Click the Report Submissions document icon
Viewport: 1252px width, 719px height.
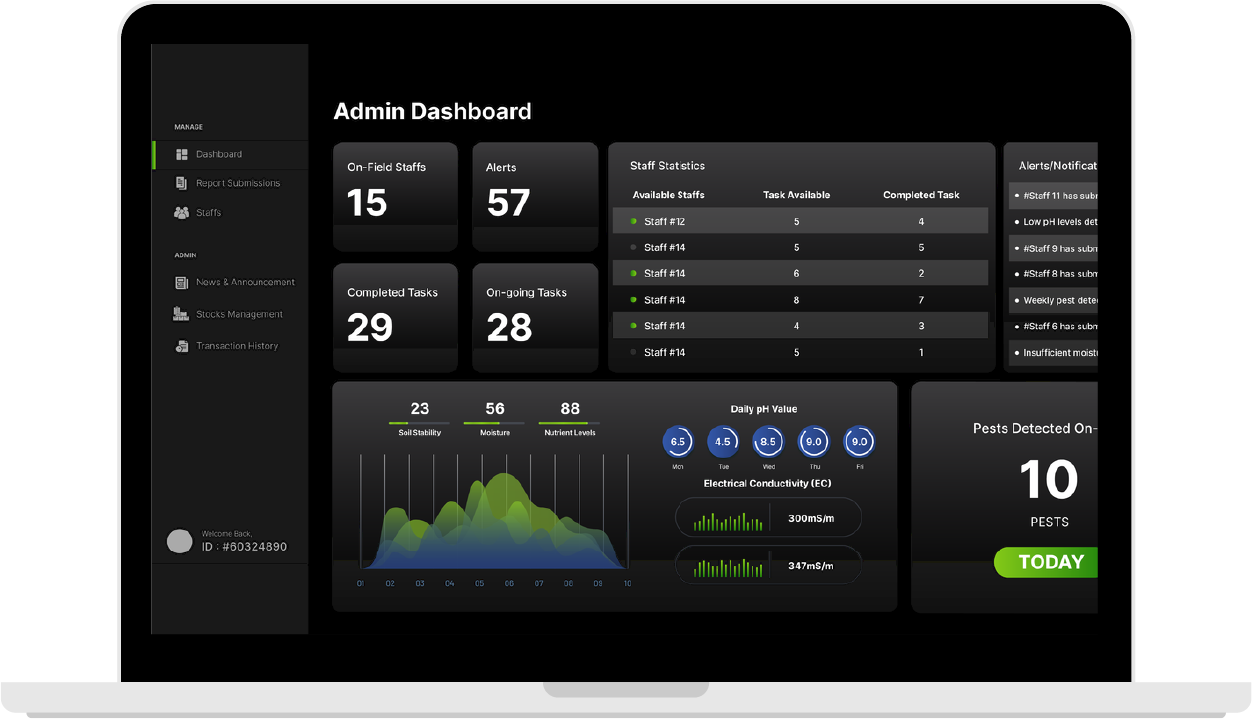tap(181, 183)
